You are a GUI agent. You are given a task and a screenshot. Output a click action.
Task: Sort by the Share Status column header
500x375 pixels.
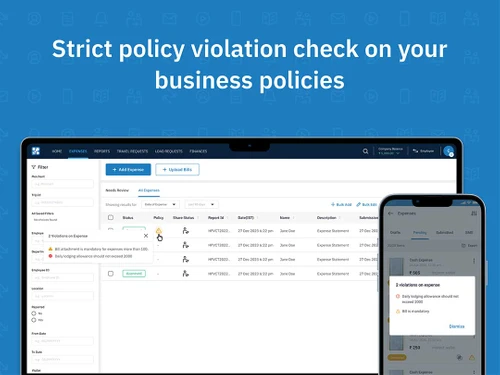pos(185,218)
